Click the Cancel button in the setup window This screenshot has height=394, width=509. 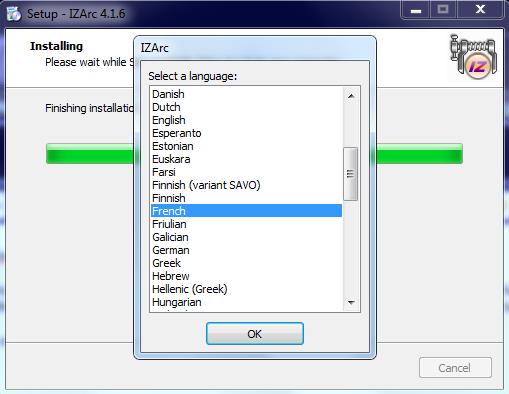click(455, 368)
